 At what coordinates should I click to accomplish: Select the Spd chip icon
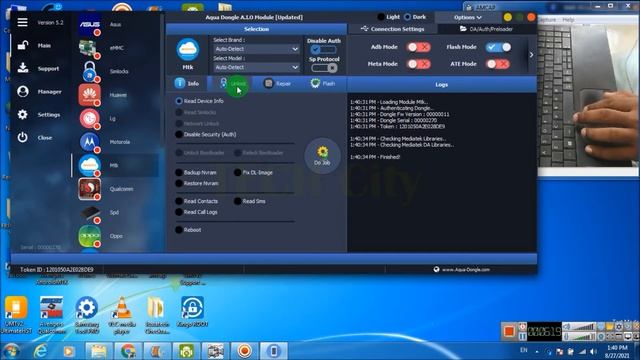click(89, 212)
